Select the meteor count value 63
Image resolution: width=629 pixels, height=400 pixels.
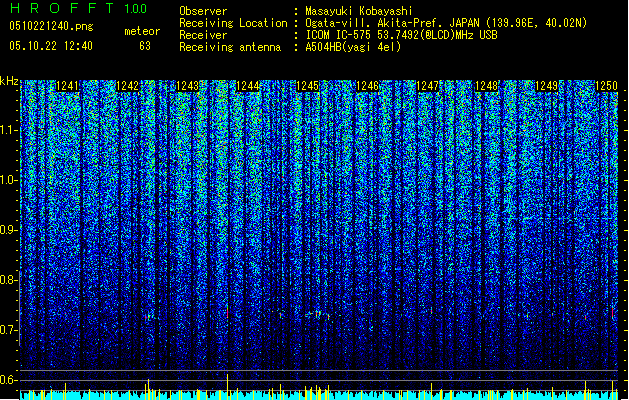coord(145,46)
